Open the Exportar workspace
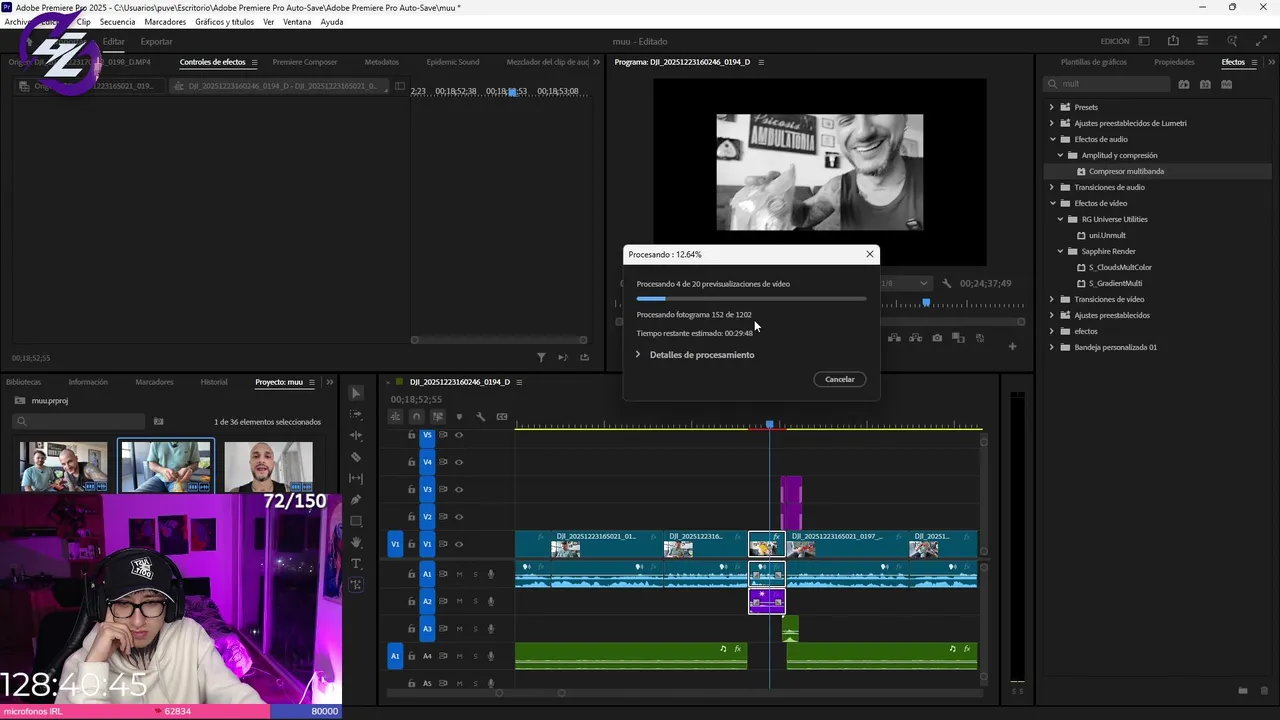Image resolution: width=1280 pixels, height=720 pixels. pyautogui.click(x=156, y=41)
